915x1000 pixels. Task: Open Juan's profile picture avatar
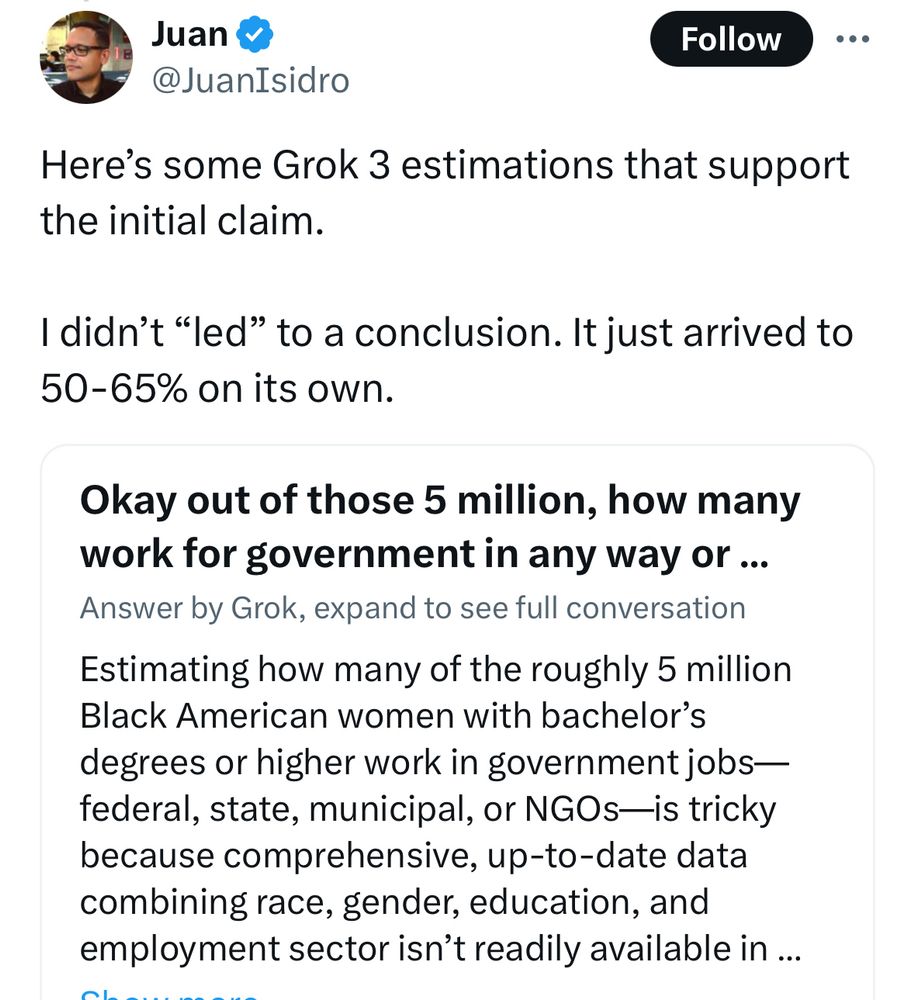click(86, 57)
